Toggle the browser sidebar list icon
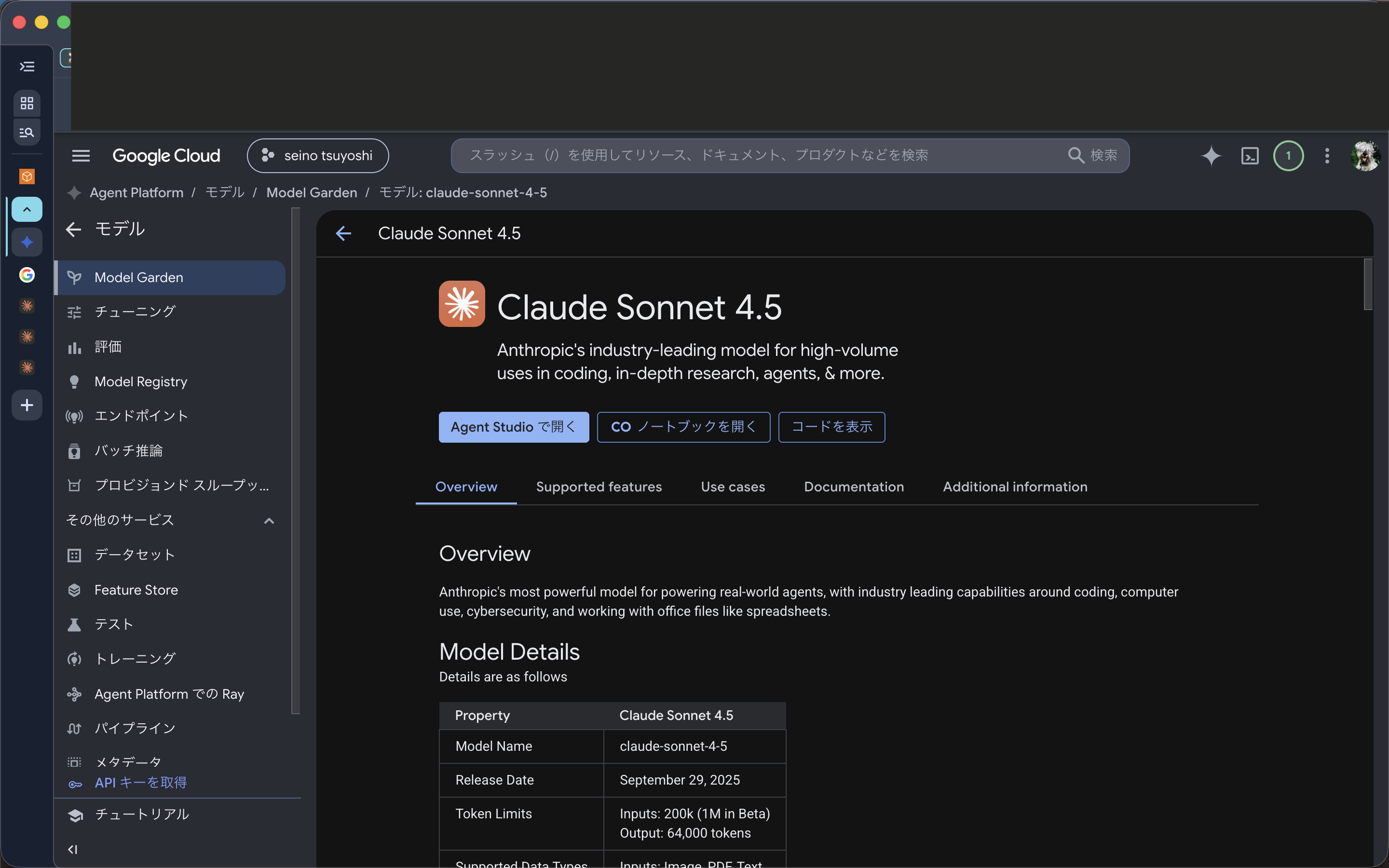The width and height of the screenshot is (1389, 868). click(x=27, y=67)
